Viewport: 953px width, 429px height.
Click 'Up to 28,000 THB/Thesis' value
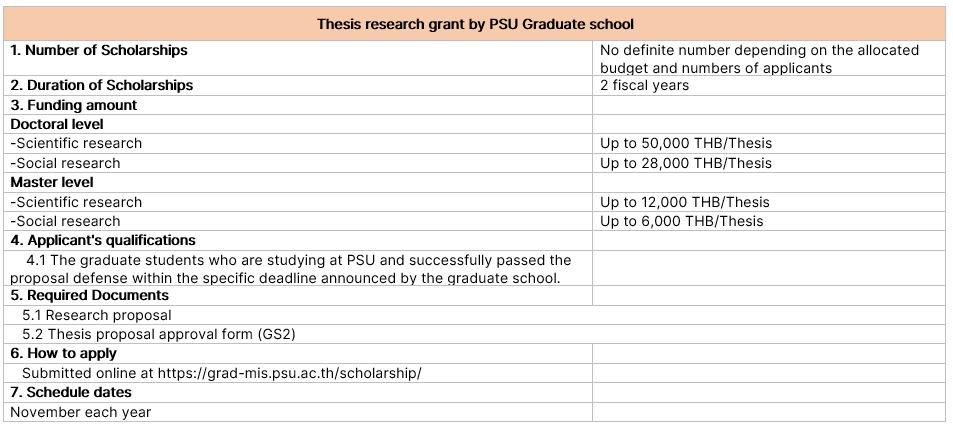pos(686,163)
